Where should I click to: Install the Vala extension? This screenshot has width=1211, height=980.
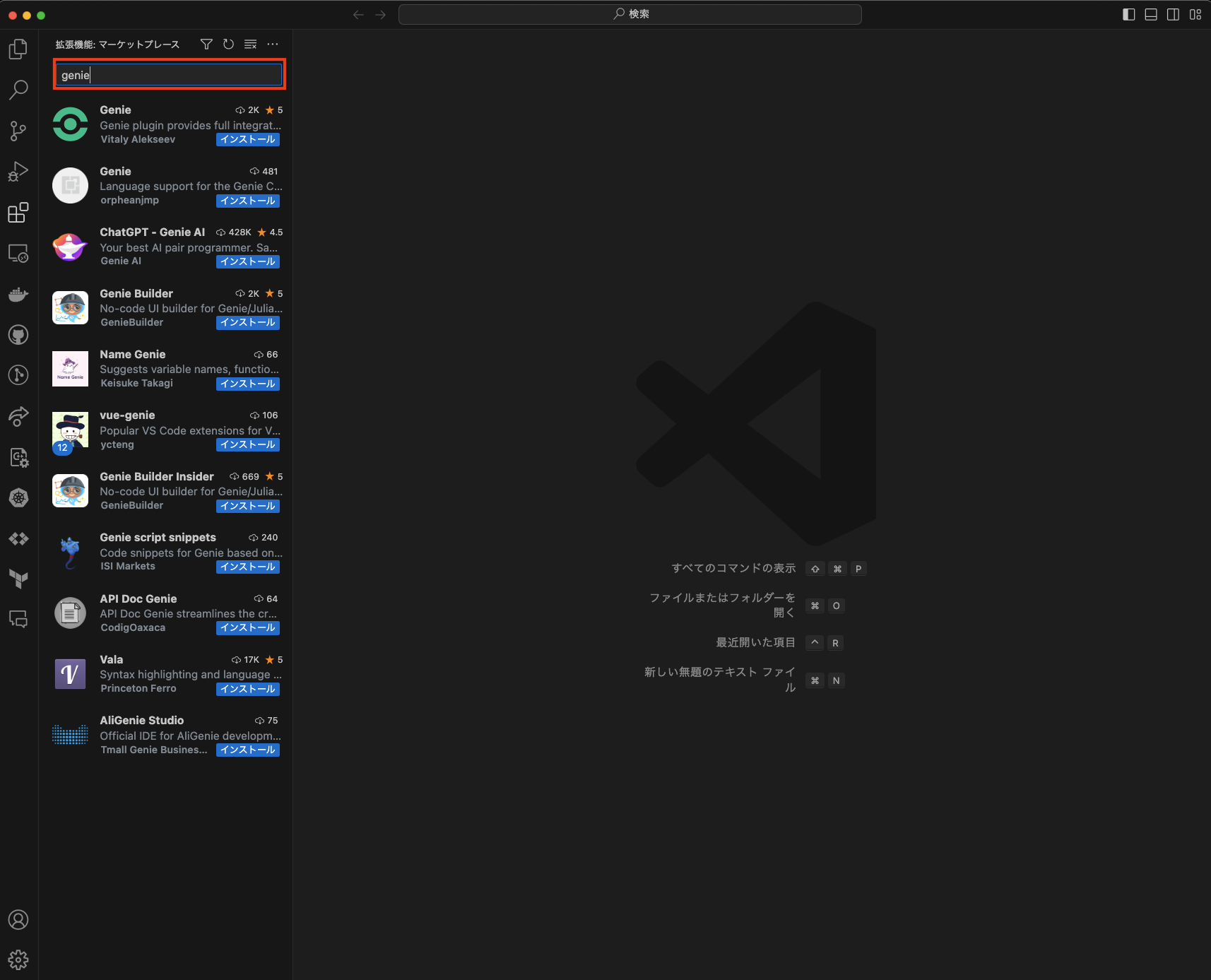(248, 690)
